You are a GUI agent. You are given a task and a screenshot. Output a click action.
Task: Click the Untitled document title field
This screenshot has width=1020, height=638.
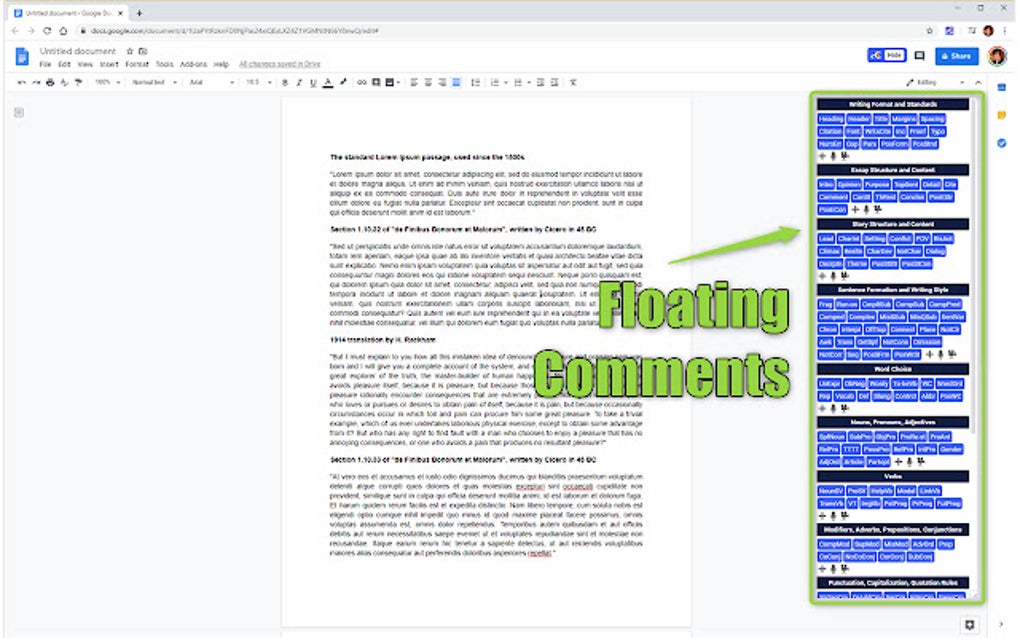click(x=77, y=51)
